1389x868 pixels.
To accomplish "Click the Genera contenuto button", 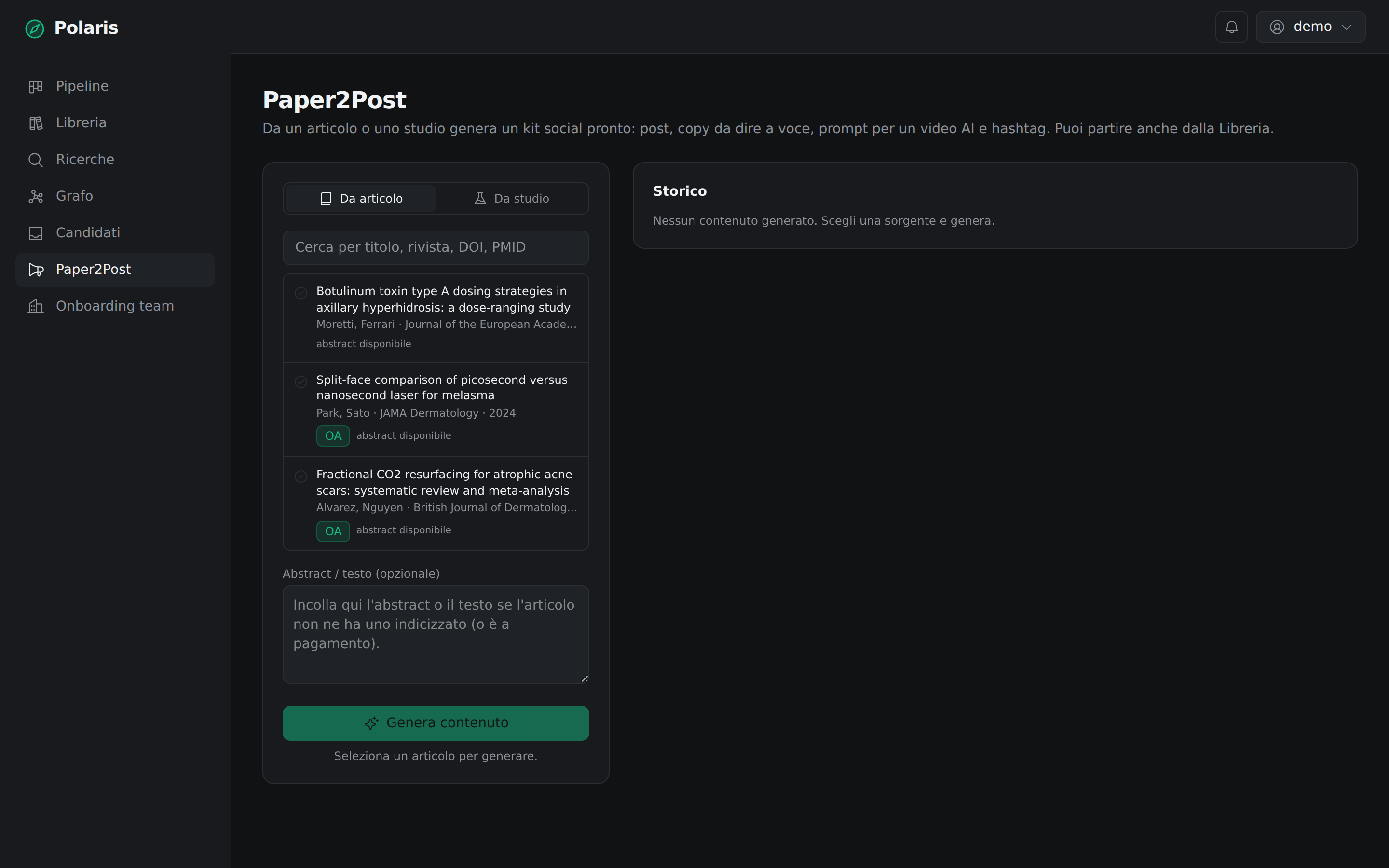I will (436, 723).
